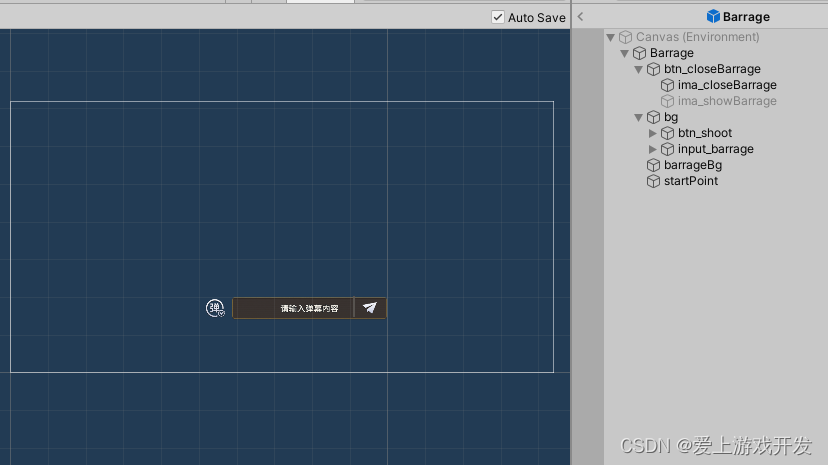The image size is (828, 465).
Task: Click the cube icon of bg
Action: point(654,117)
